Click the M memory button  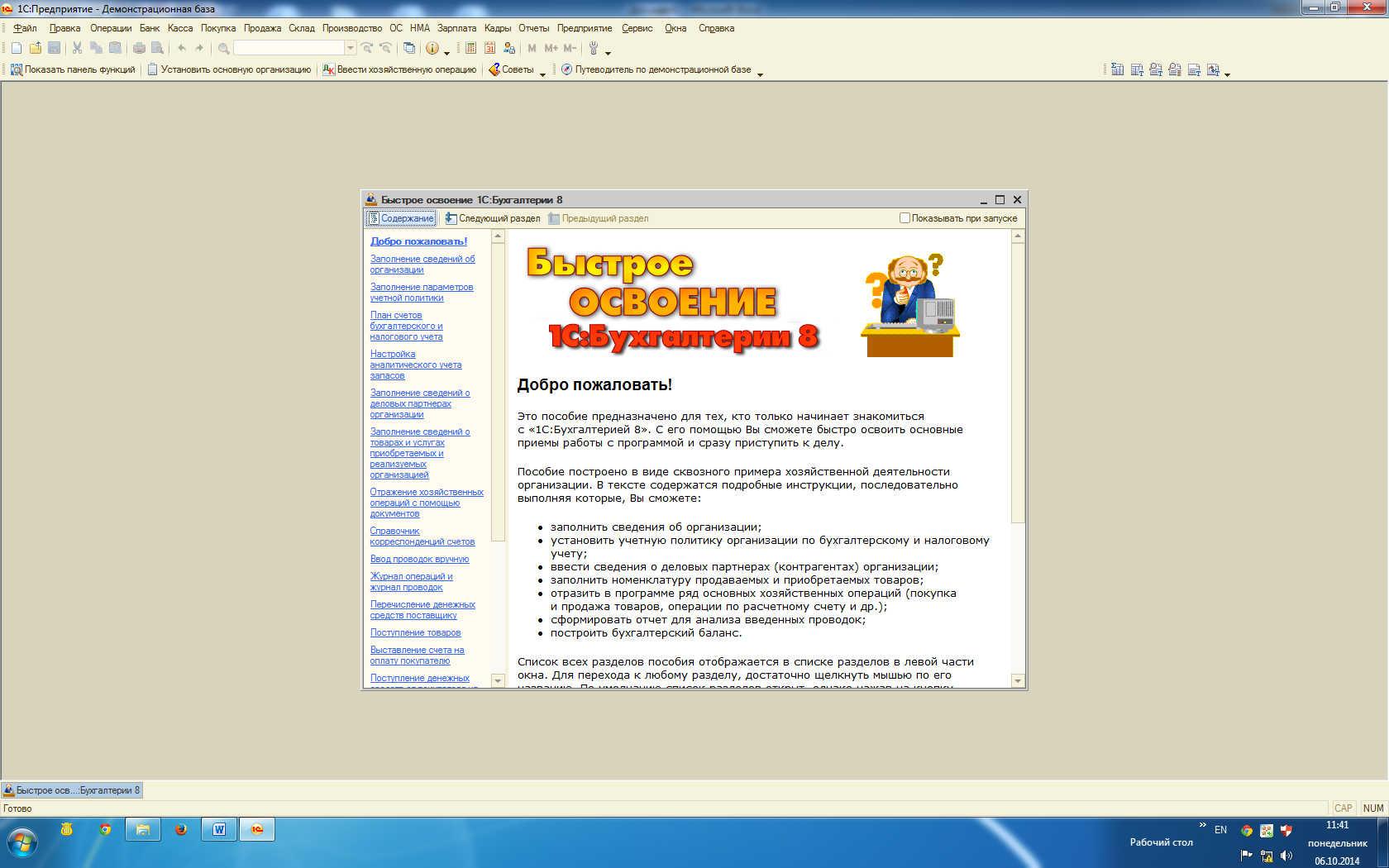[x=532, y=48]
